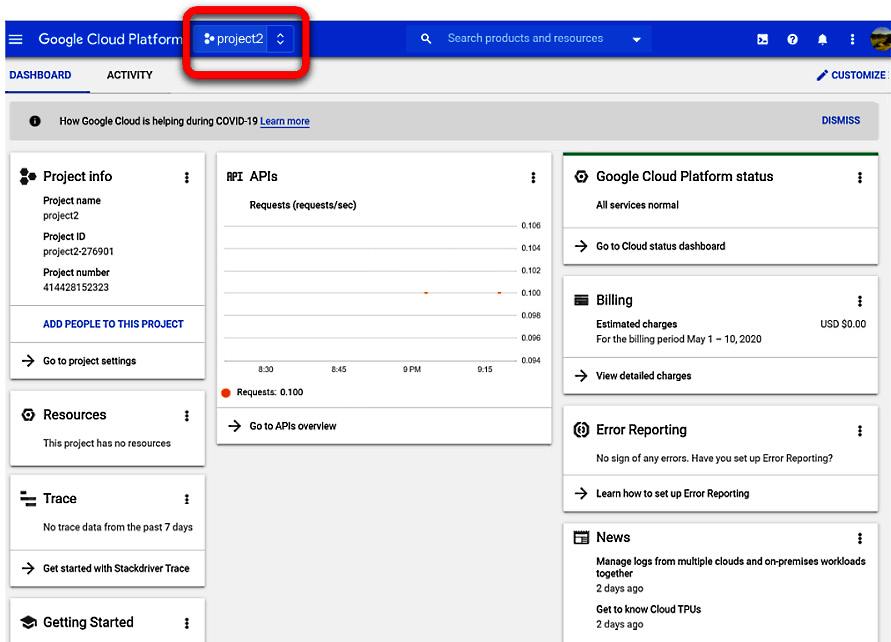Open Project info card options menu
The height and width of the screenshot is (642, 891).
[x=186, y=177]
